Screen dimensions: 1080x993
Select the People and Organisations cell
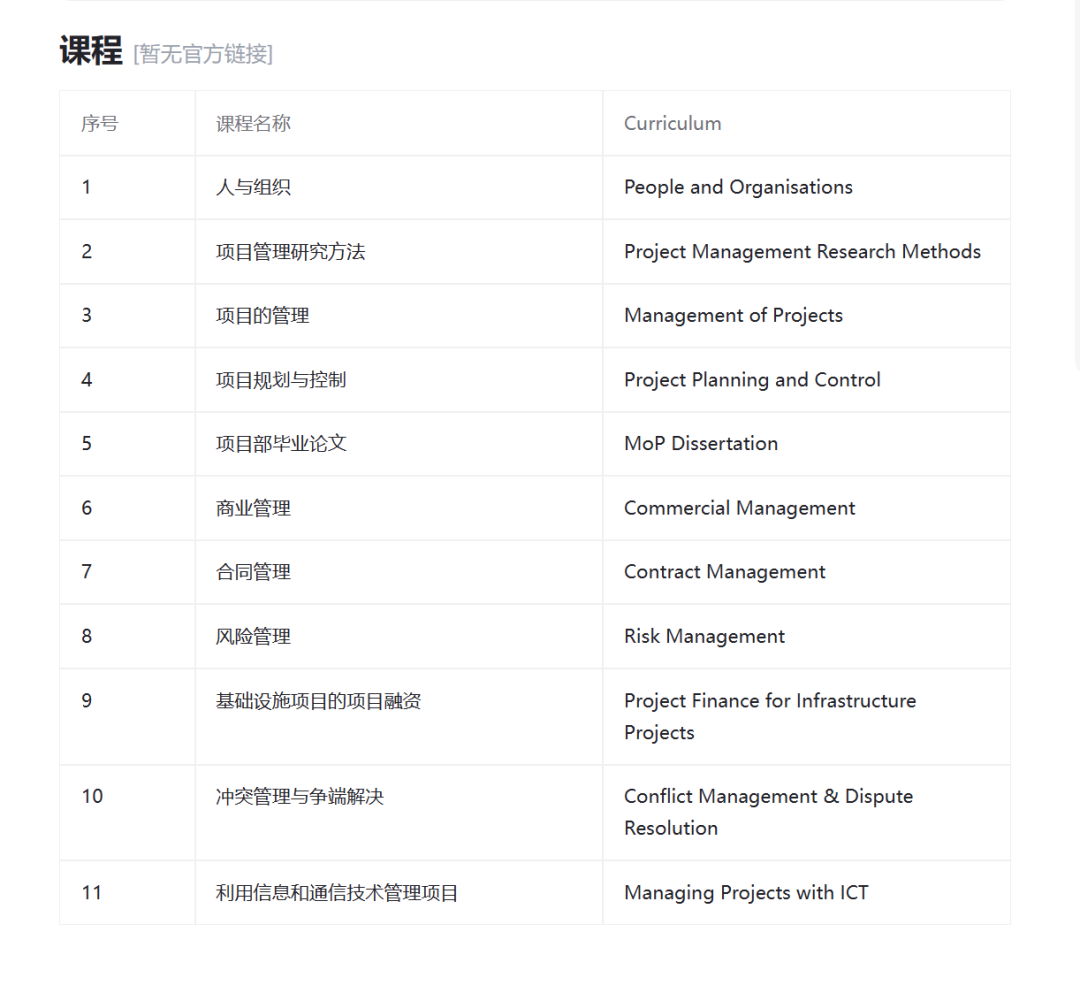point(738,188)
